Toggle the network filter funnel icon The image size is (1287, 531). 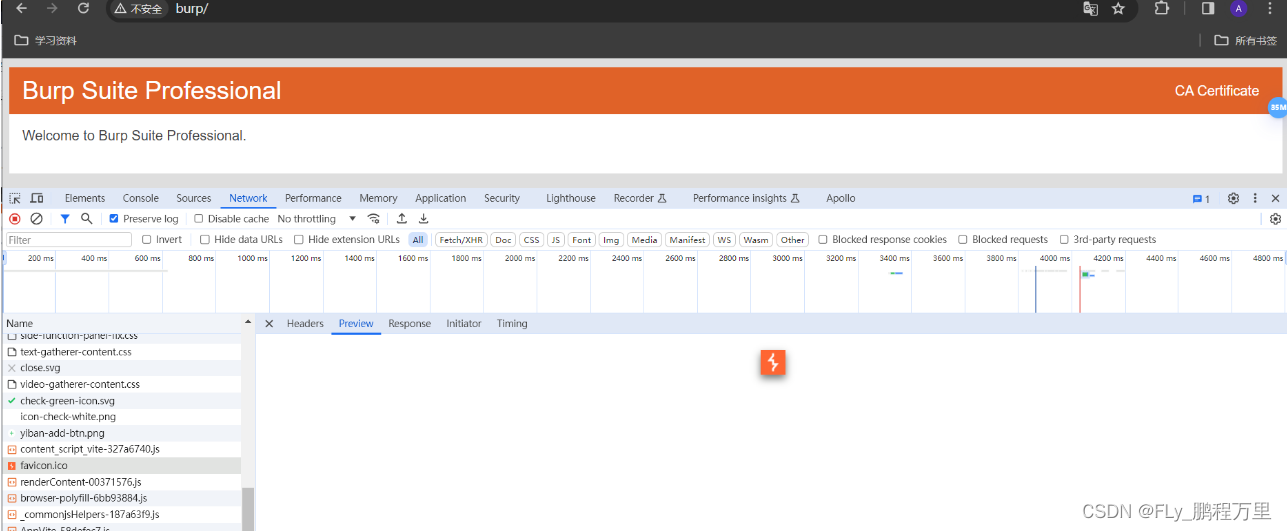(x=65, y=219)
